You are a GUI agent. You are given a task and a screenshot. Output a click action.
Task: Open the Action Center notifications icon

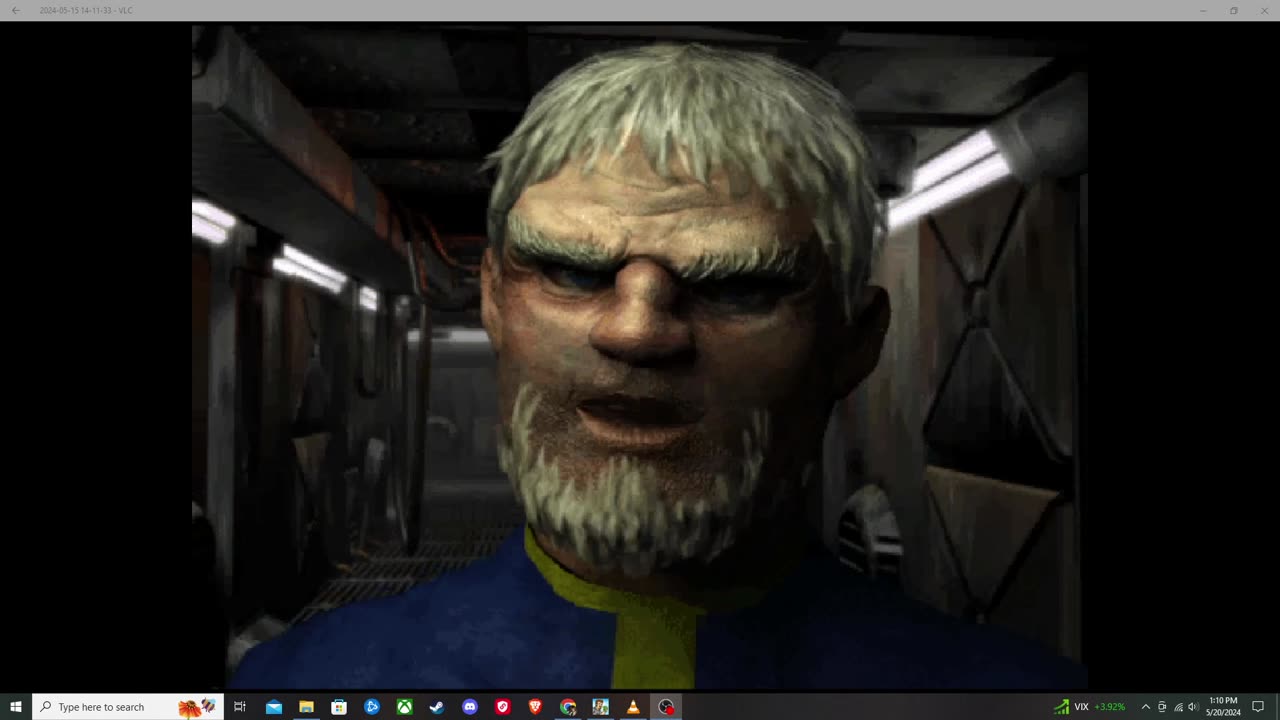[x=1258, y=707]
